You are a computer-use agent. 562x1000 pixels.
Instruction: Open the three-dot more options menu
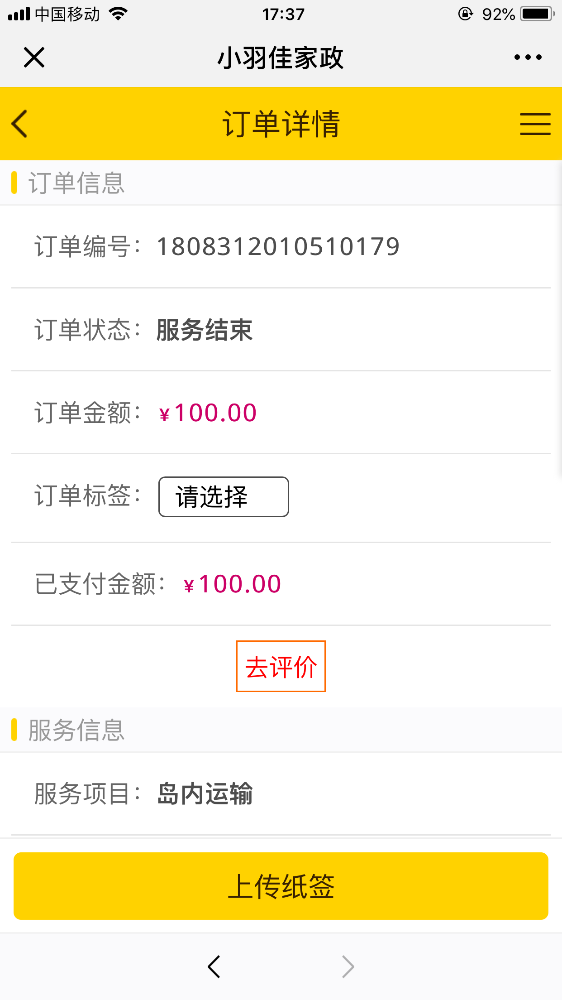[x=528, y=58]
